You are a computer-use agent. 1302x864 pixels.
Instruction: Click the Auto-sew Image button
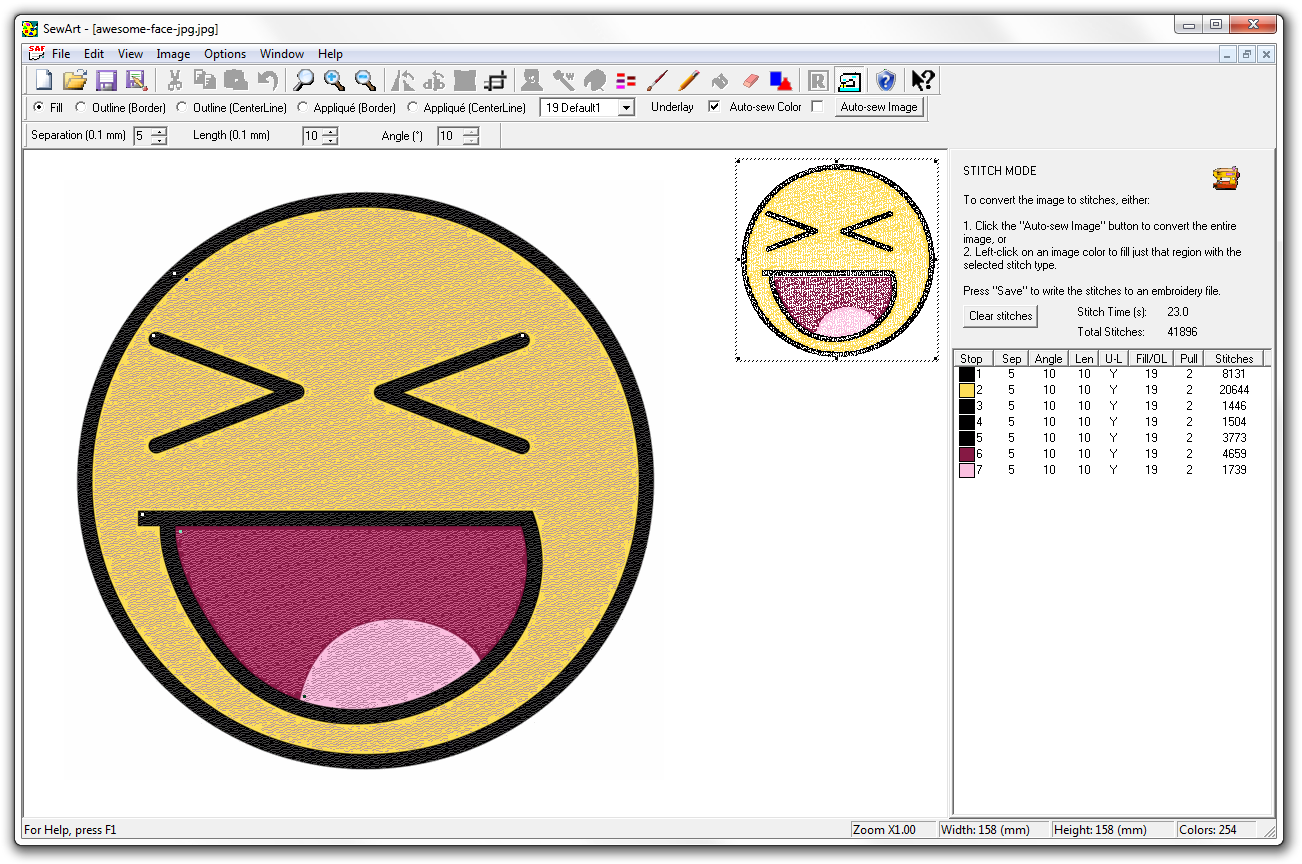(x=879, y=107)
